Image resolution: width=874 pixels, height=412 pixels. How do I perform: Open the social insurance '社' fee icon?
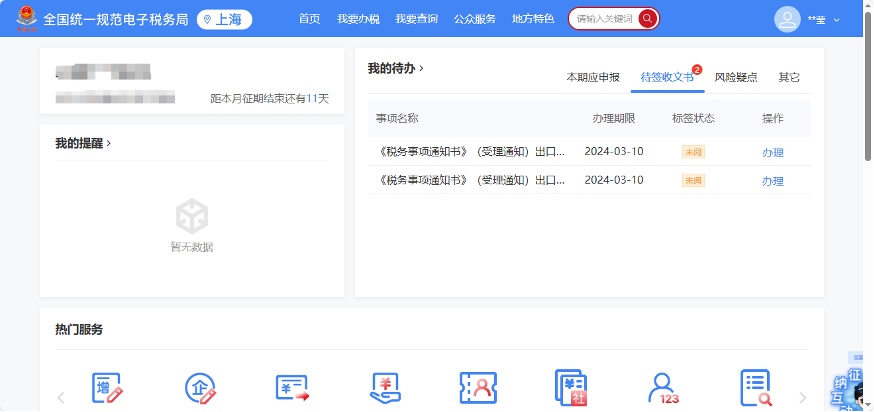coord(571,388)
